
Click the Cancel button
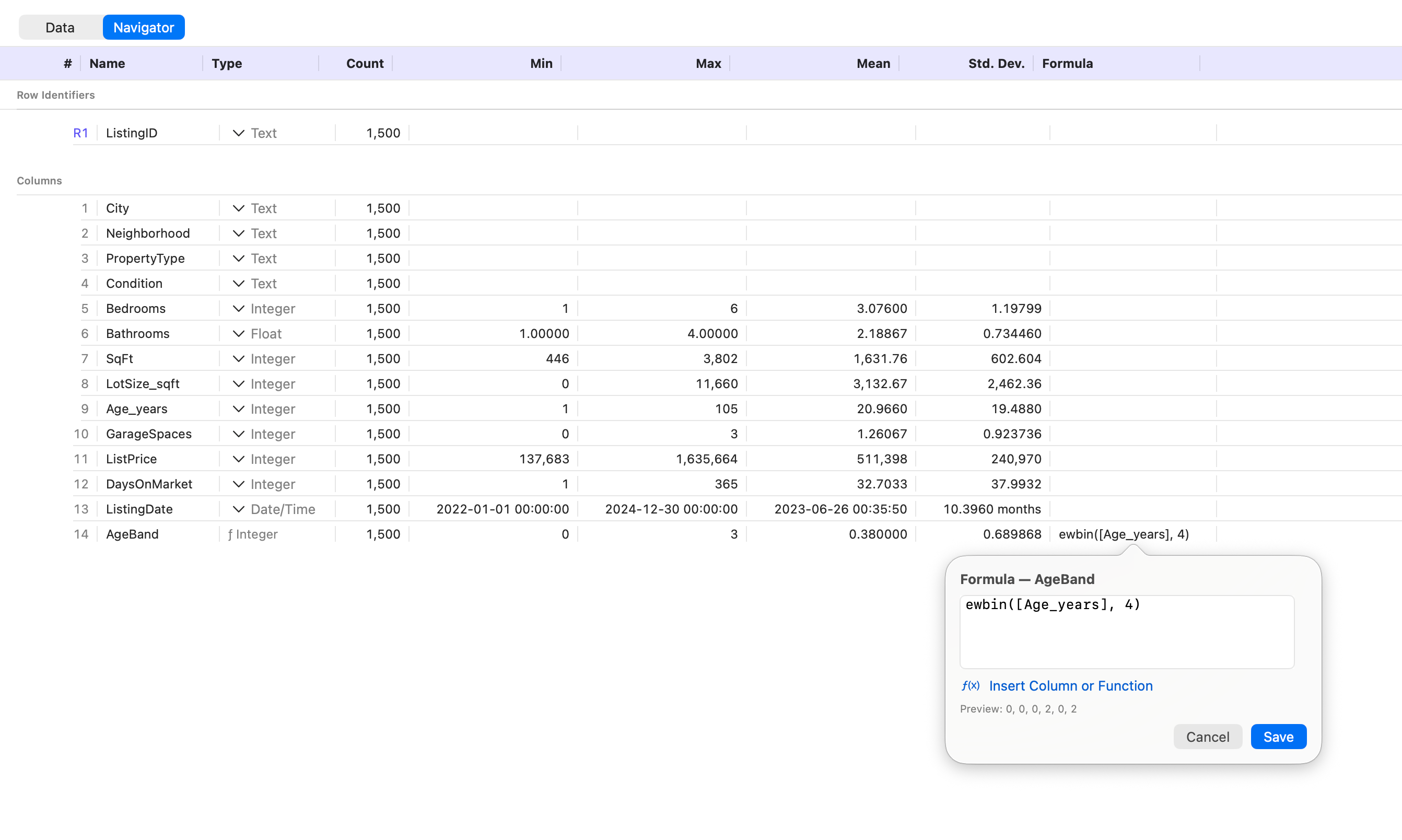(x=1207, y=737)
